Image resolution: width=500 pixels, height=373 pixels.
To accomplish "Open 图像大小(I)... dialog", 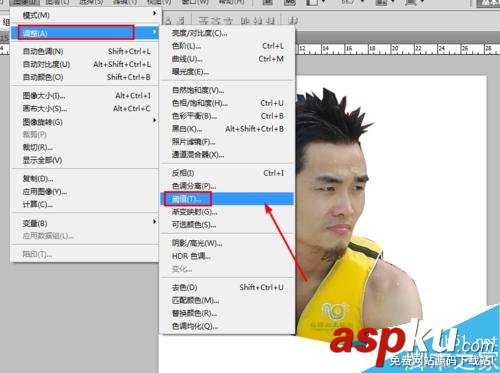I will (x=85, y=96).
